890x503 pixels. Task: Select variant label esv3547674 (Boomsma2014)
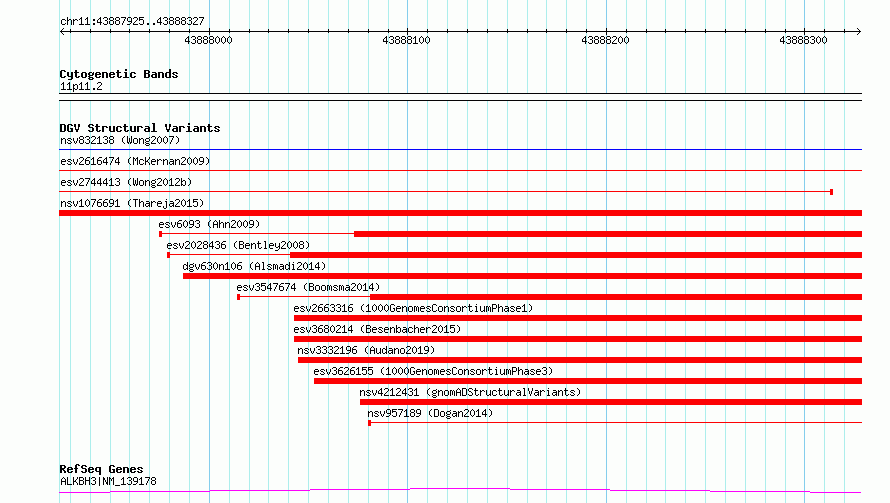(x=308, y=287)
